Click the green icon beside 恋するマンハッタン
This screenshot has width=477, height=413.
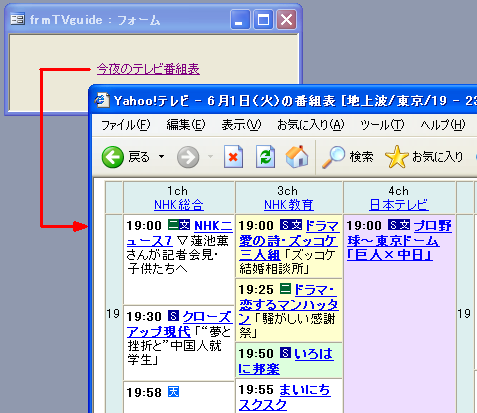pyautogui.click(x=285, y=289)
